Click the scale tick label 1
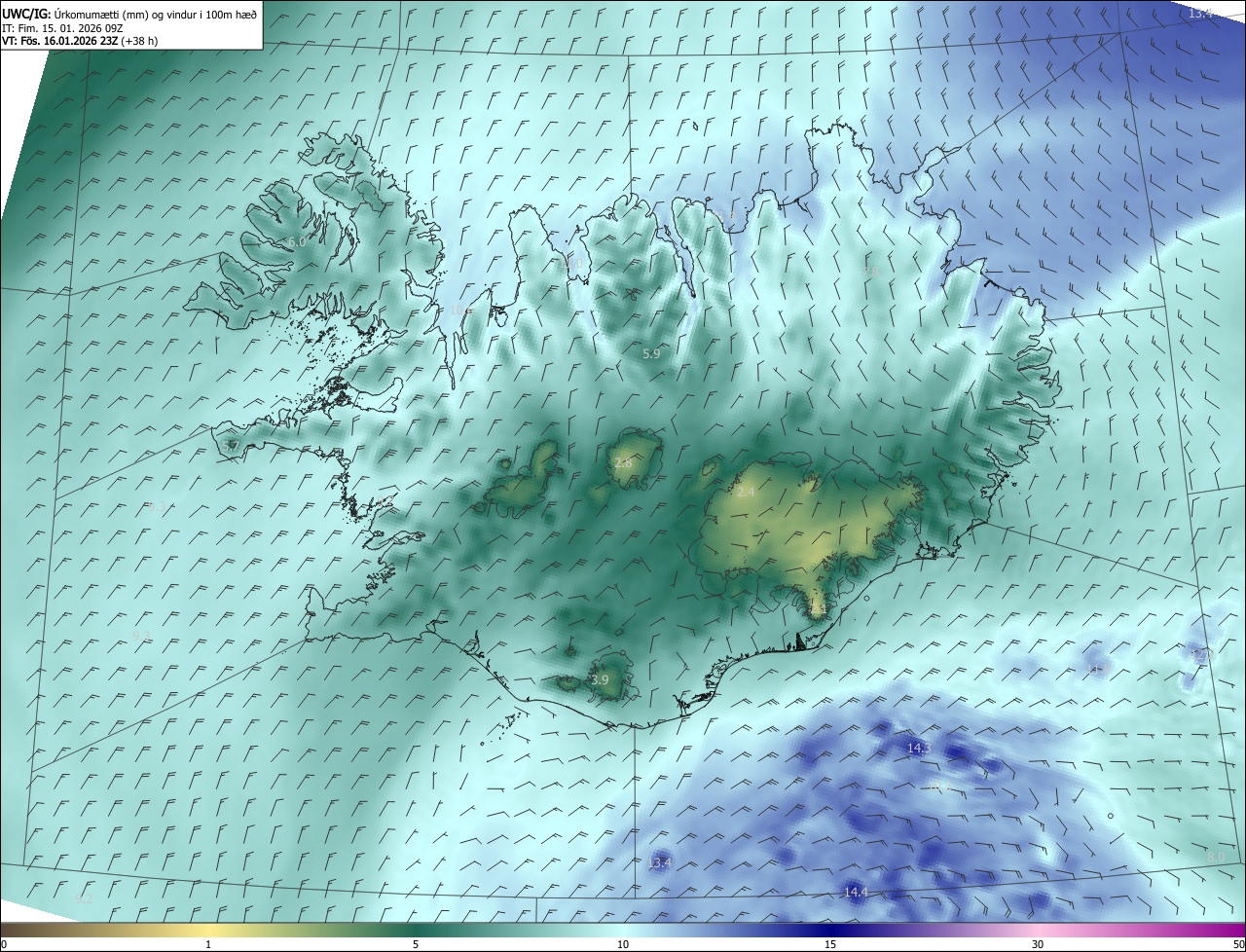 tap(208, 945)
